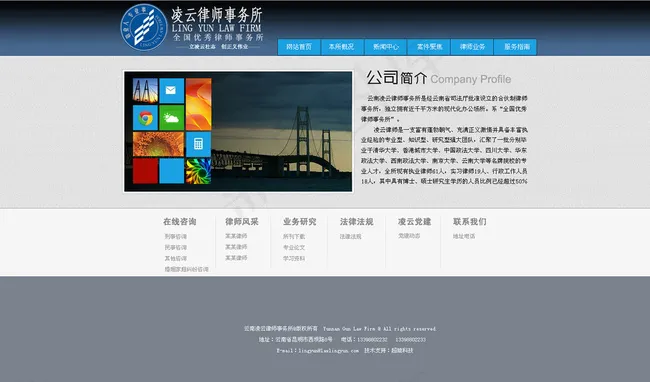Screen dimensions: 650x382
Task: Click the plain blue tile beside red tile
Action: pos(171,171)
